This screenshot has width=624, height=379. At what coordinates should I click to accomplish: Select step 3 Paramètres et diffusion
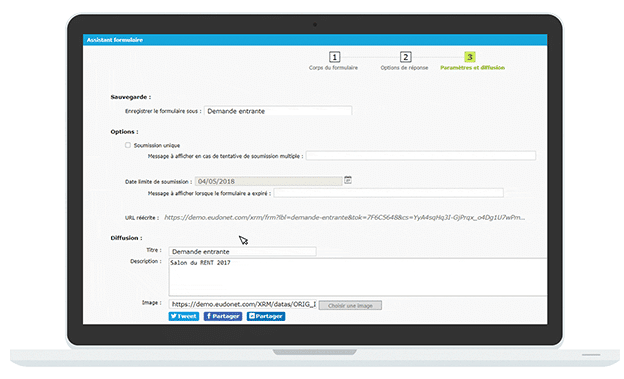[472, 61]
